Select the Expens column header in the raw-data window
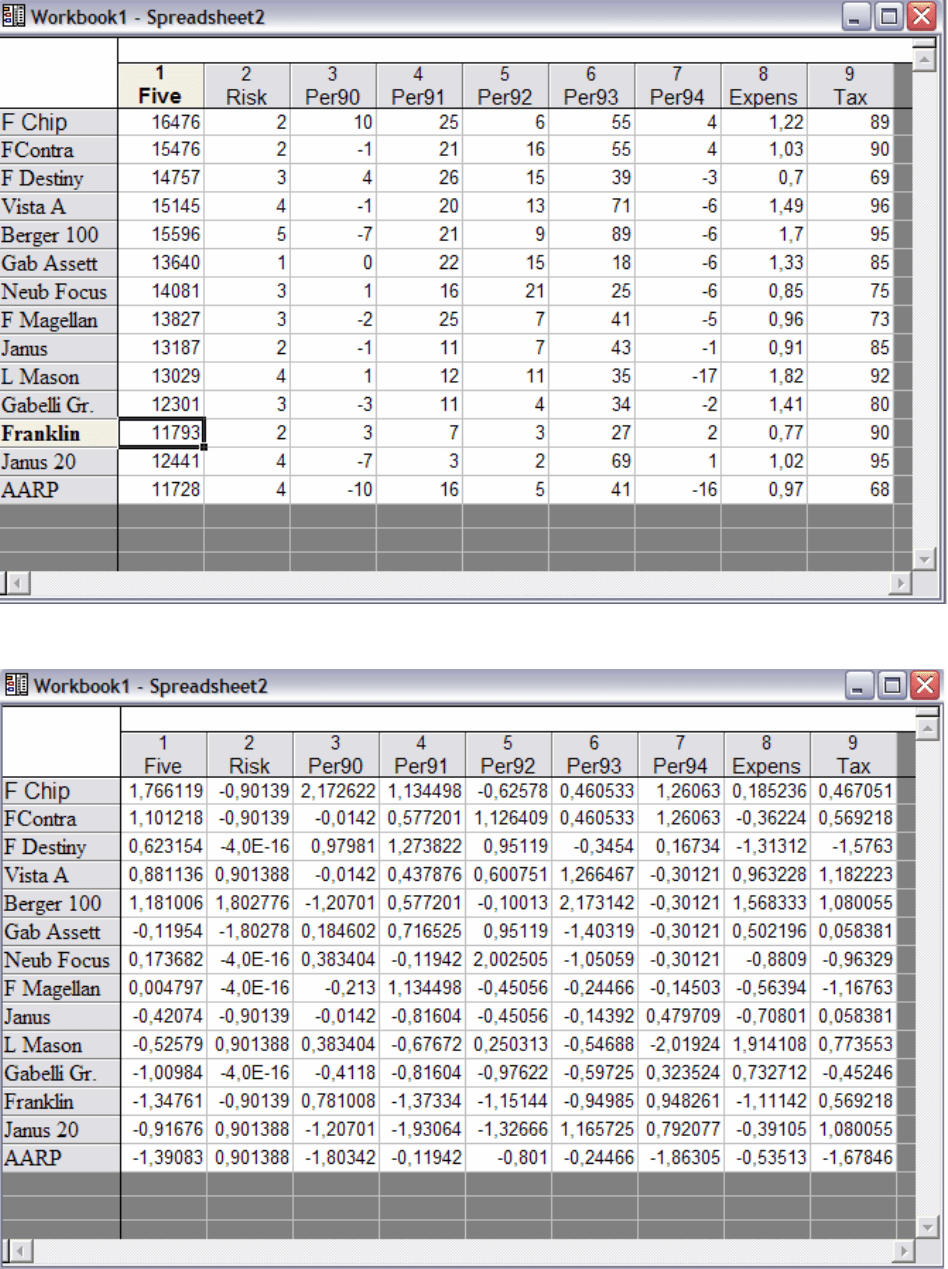 click(x=763, y=86)
